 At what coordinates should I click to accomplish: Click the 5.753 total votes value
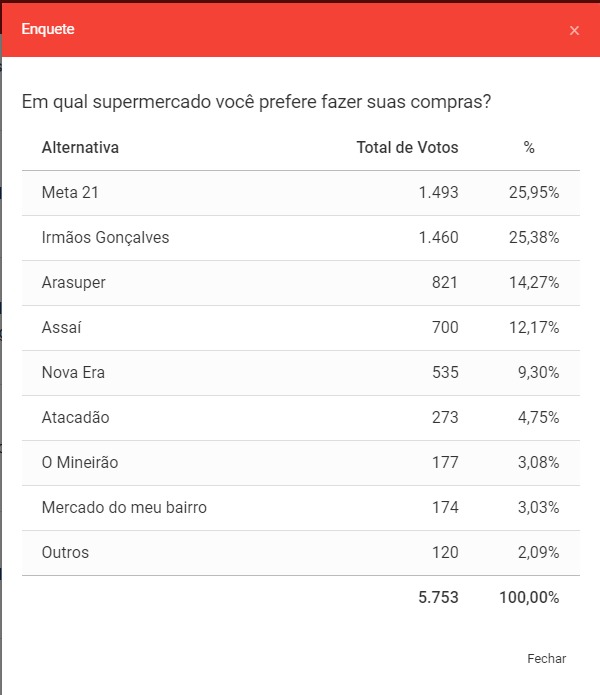pyautogui.click(x=438, y=598)
